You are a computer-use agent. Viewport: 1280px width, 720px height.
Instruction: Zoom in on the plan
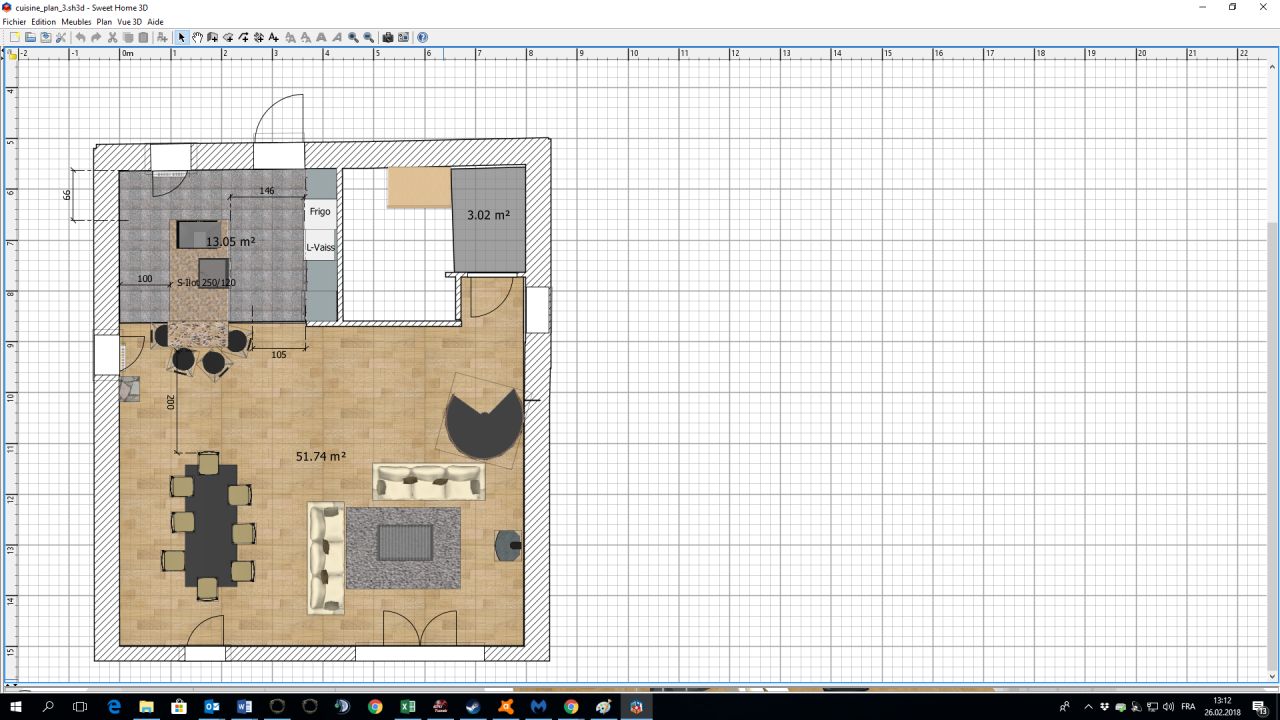pyautogui.click(x=352, y=37)
